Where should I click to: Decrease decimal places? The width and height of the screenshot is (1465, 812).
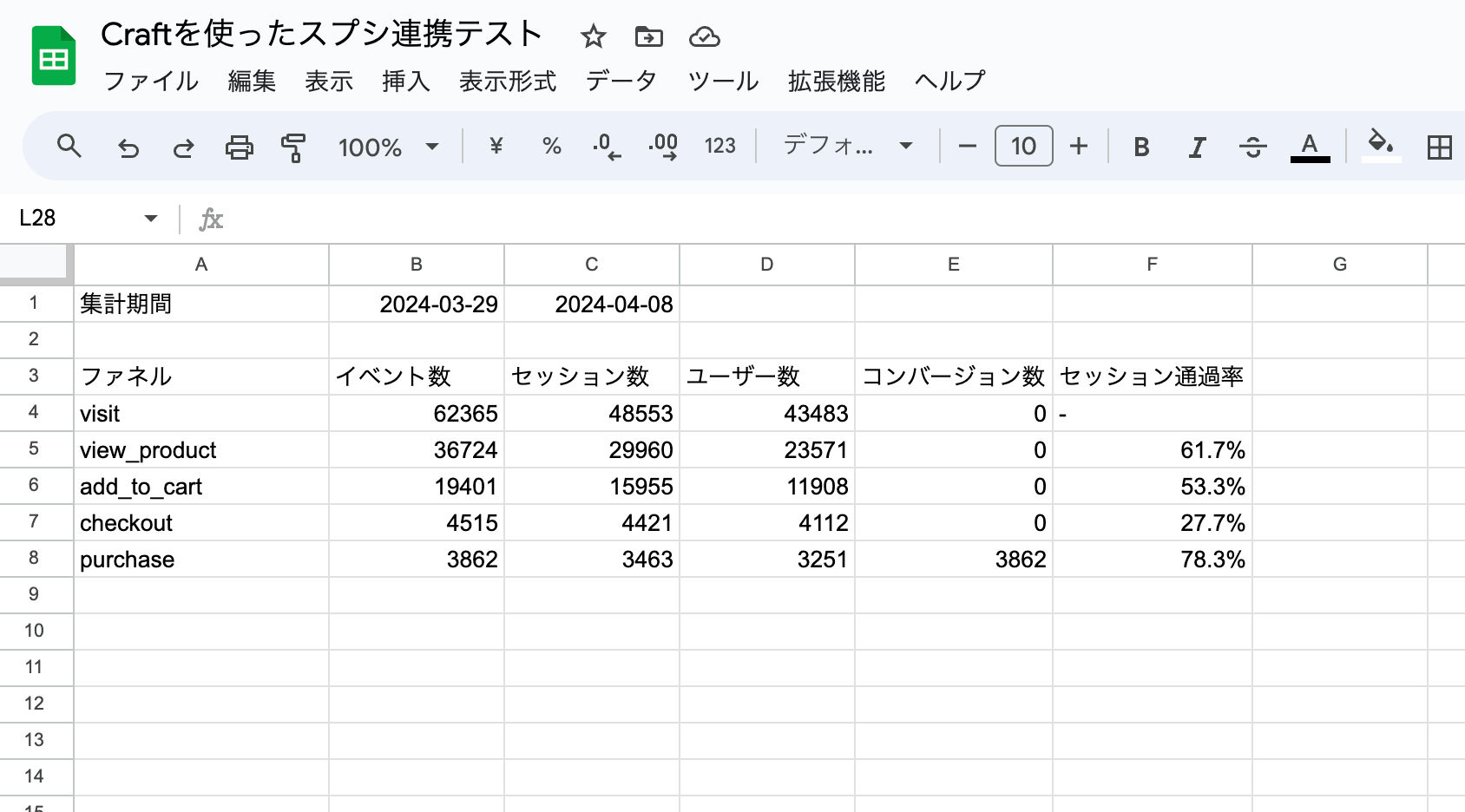point(607,147)
